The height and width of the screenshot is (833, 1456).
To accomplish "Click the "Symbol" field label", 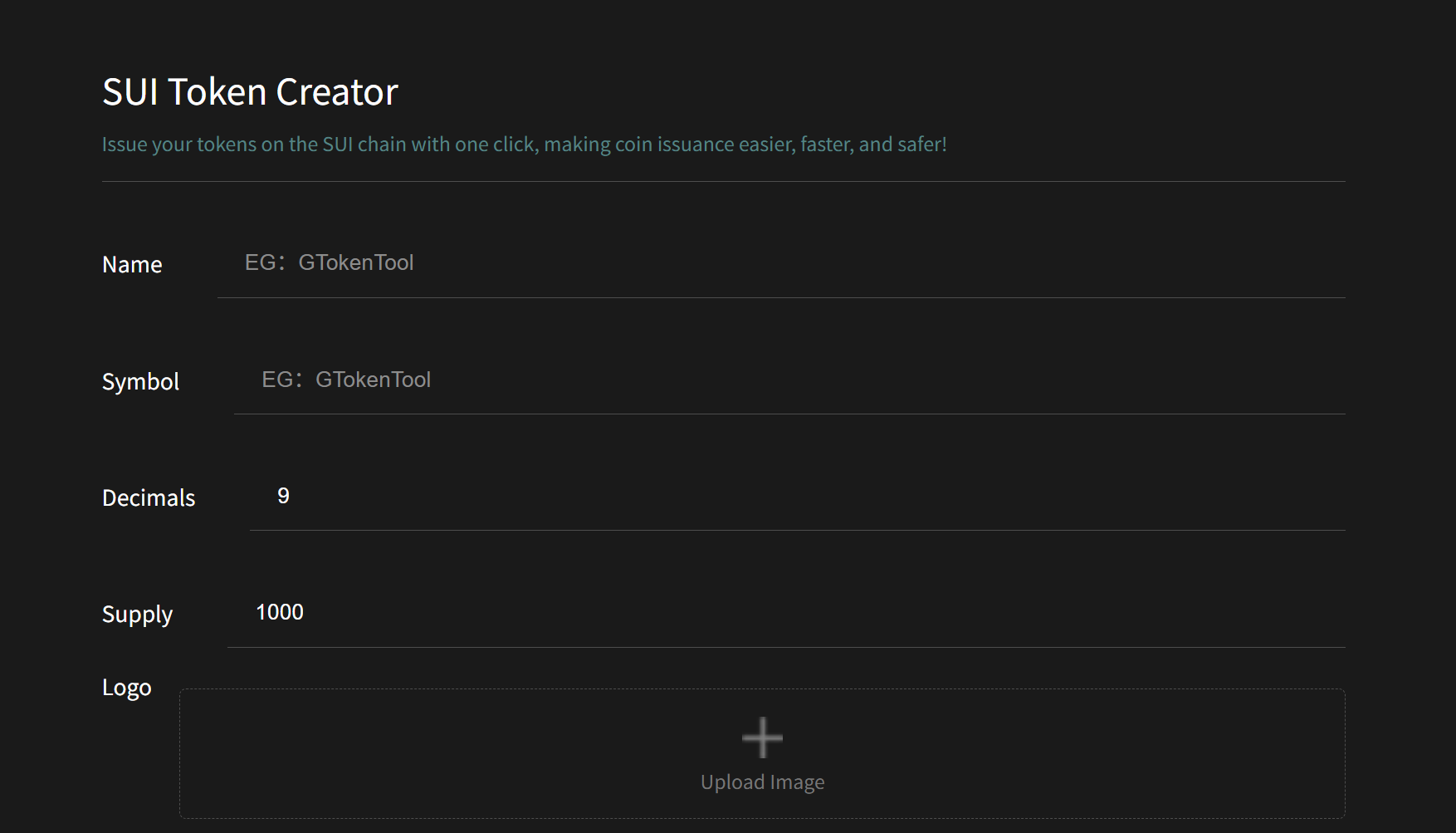I will 140,382.
